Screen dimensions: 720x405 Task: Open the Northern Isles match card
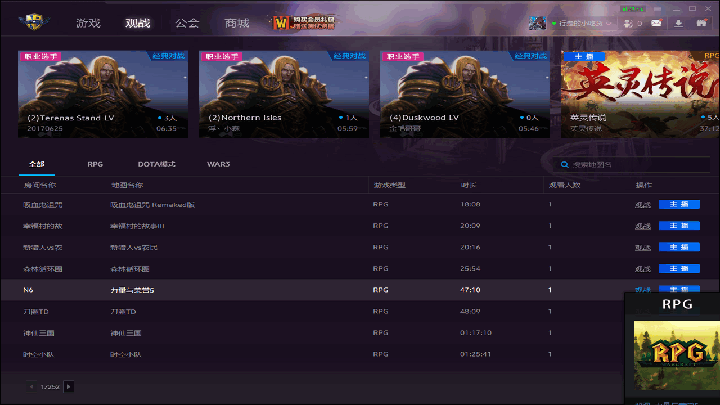coord(284,94)
